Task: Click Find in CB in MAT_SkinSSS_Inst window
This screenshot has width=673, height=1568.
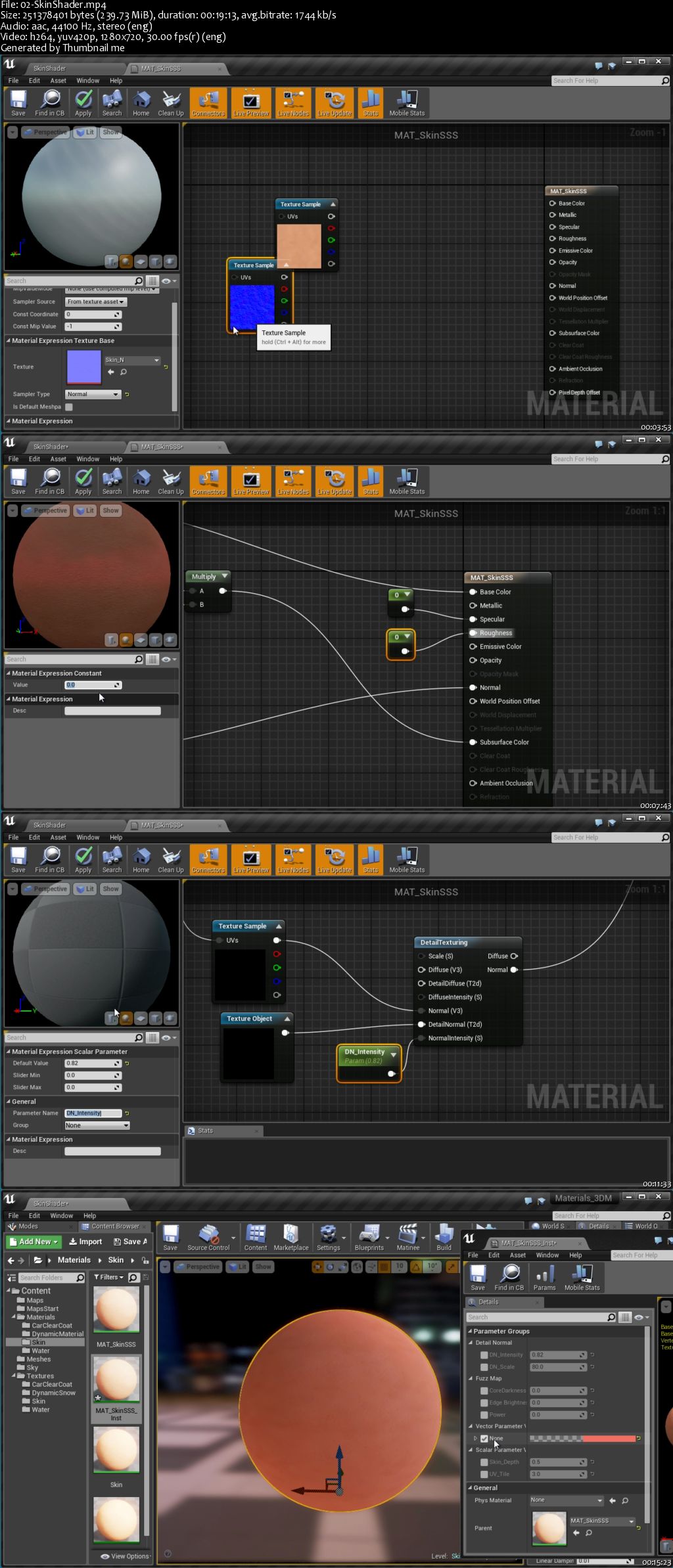Action: (x=509, y=1278)
